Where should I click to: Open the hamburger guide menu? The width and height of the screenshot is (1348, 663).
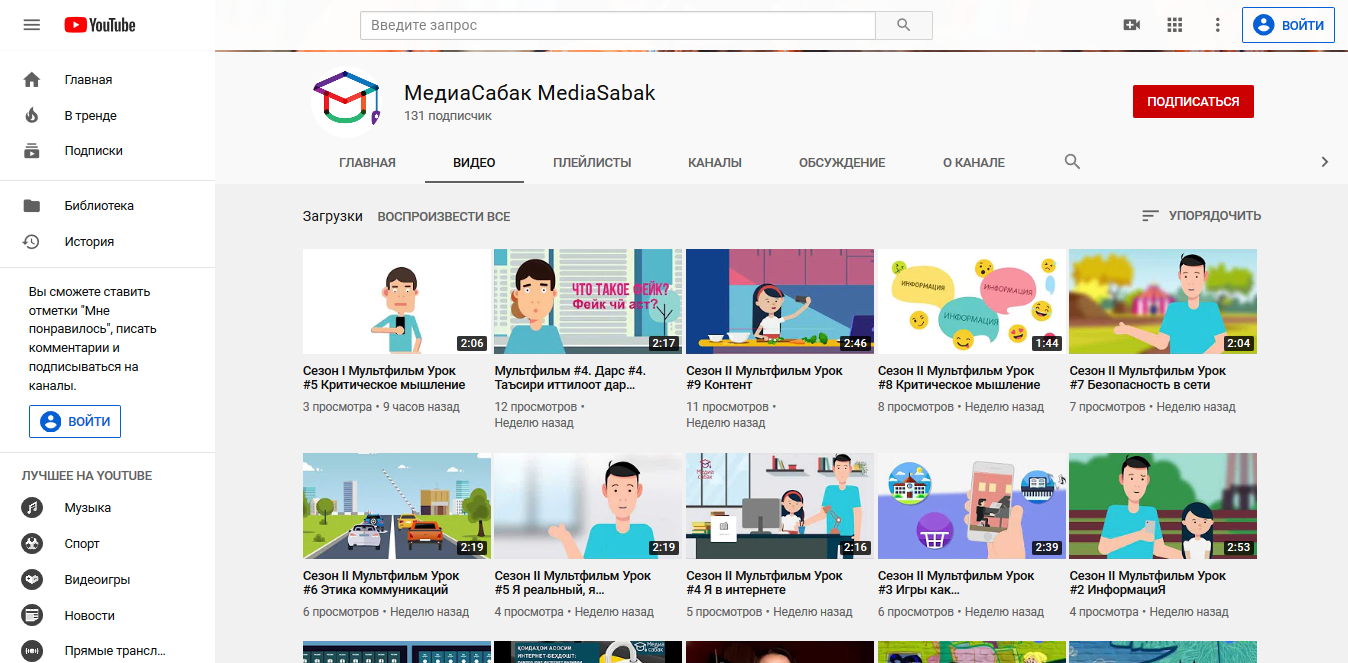[x=32, y=25]
